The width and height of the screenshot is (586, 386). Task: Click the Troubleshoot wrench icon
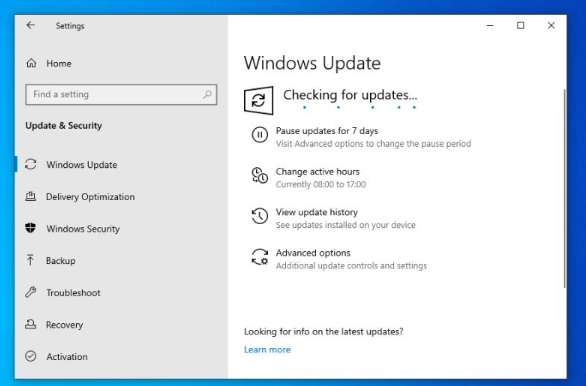(x=31, y=292)
